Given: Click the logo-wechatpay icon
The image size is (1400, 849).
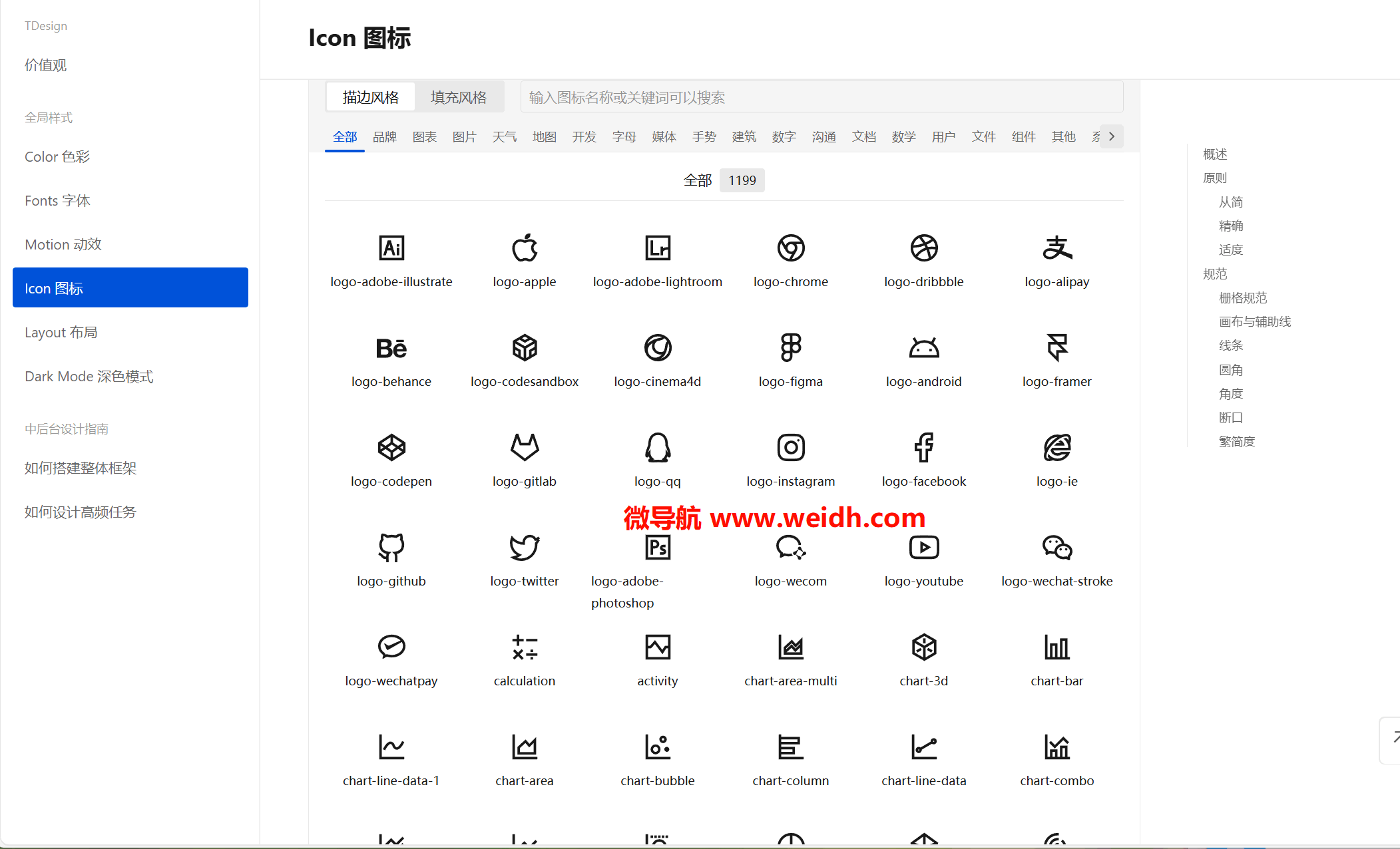Looking at the screenshot, I should pyautogui.click(x=391, y=647).
